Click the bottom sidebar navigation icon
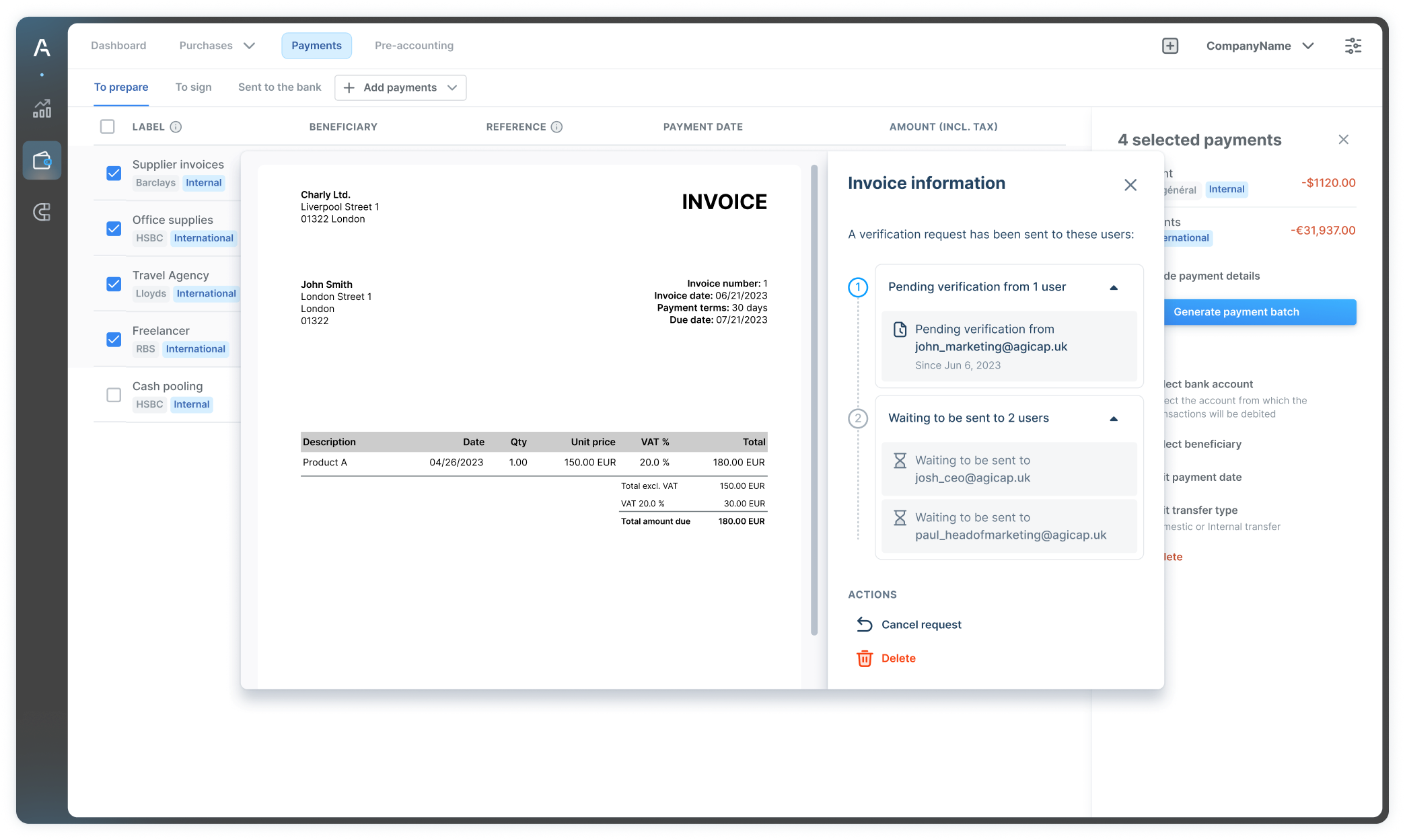 click(41, 213)
